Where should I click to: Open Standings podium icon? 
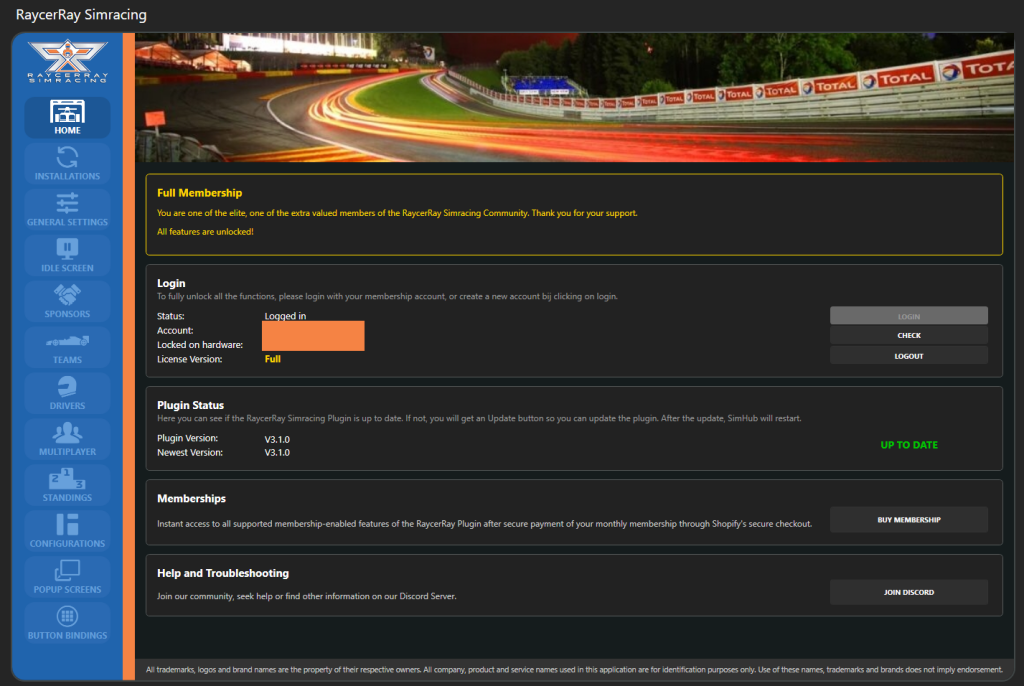coord(67,479)
